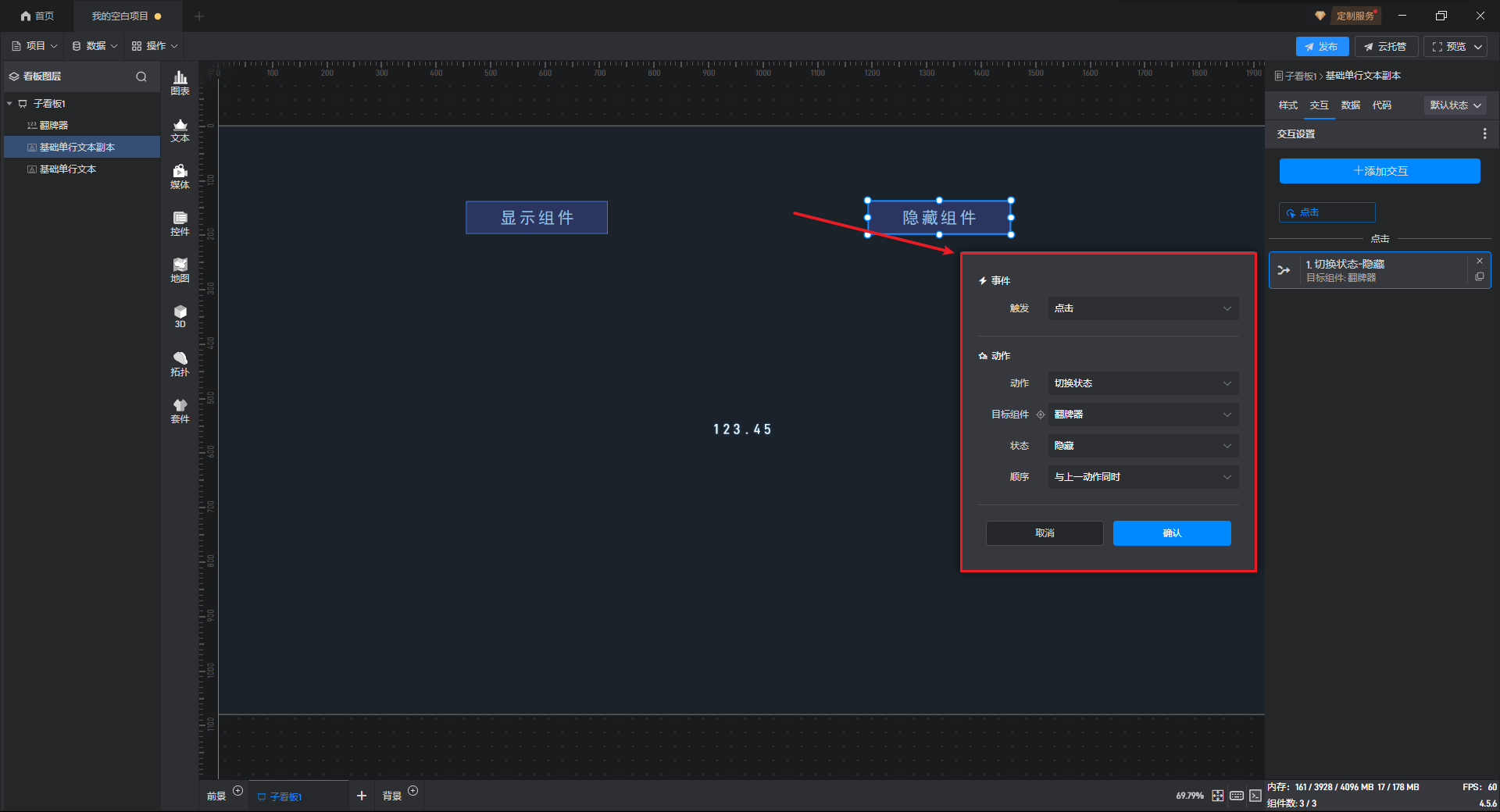Select the 翻牌器 layer in tree
The height and width of the screenshot is (812, 1500).
point(54,126)
